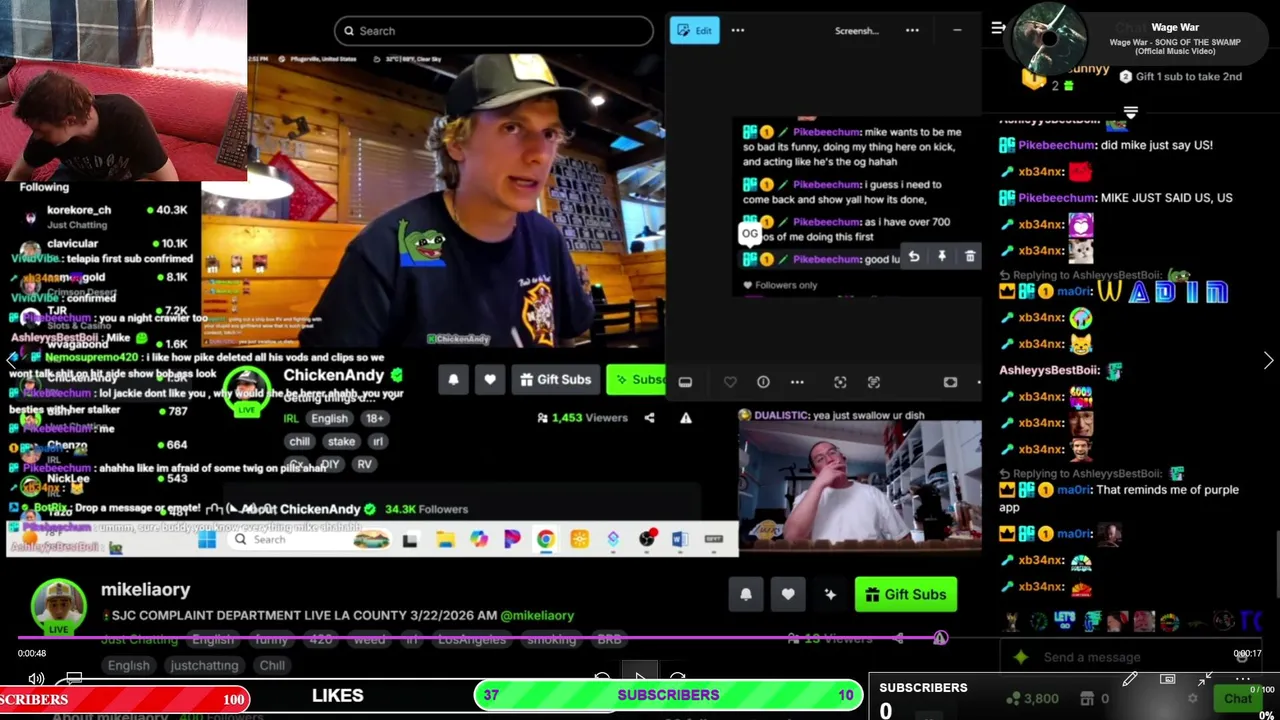Mute the video with the speaker icon
This screenshot has width=1280, height=720.
coord(36,679)
